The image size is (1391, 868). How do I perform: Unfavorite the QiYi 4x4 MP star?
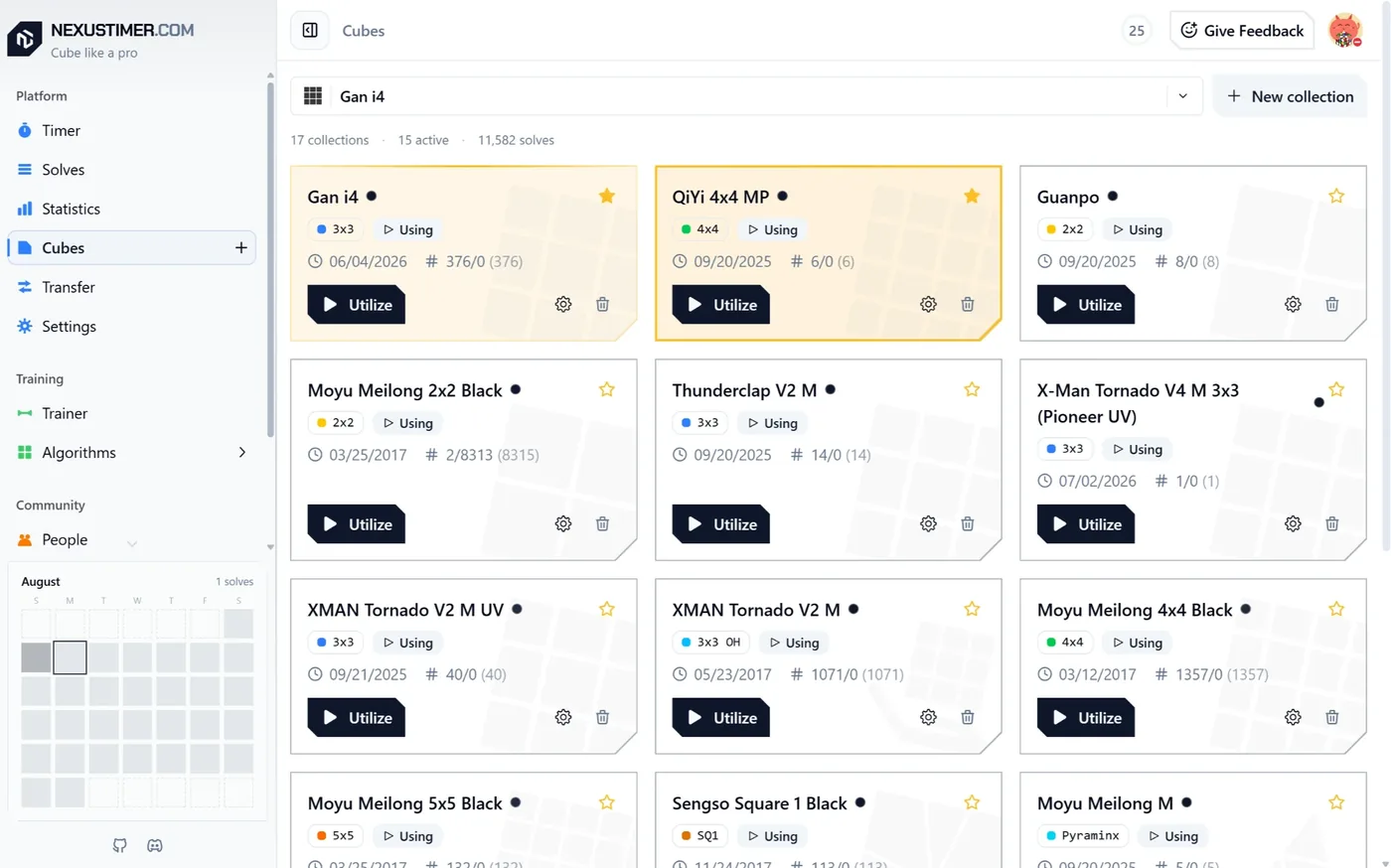972,197
